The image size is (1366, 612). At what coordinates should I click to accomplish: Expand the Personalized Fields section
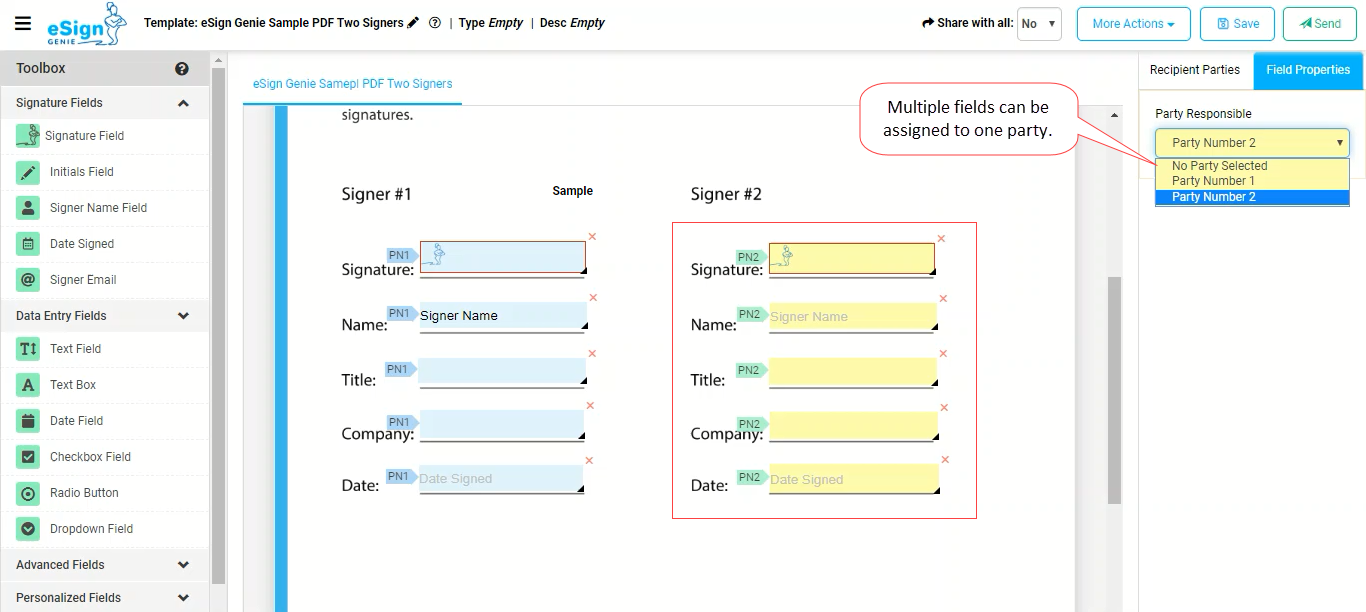click(183, 598)
